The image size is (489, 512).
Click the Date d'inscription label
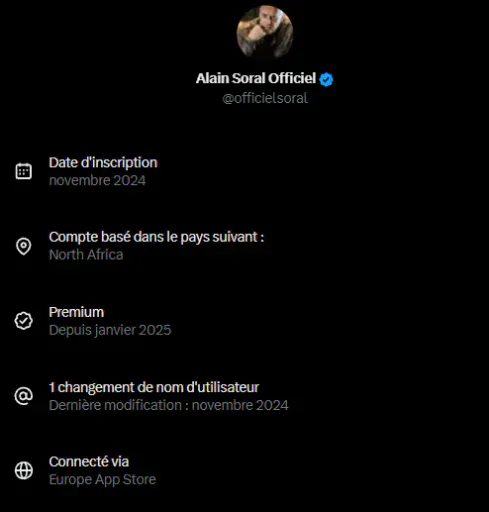click(x=103, y=163)
